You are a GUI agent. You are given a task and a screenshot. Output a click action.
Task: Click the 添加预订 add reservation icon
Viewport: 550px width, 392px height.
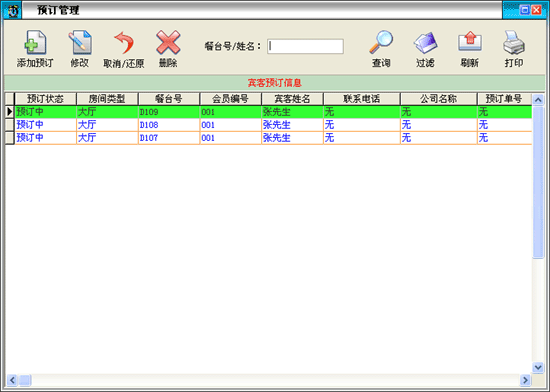pyautogui.click(x=35, y=43)
